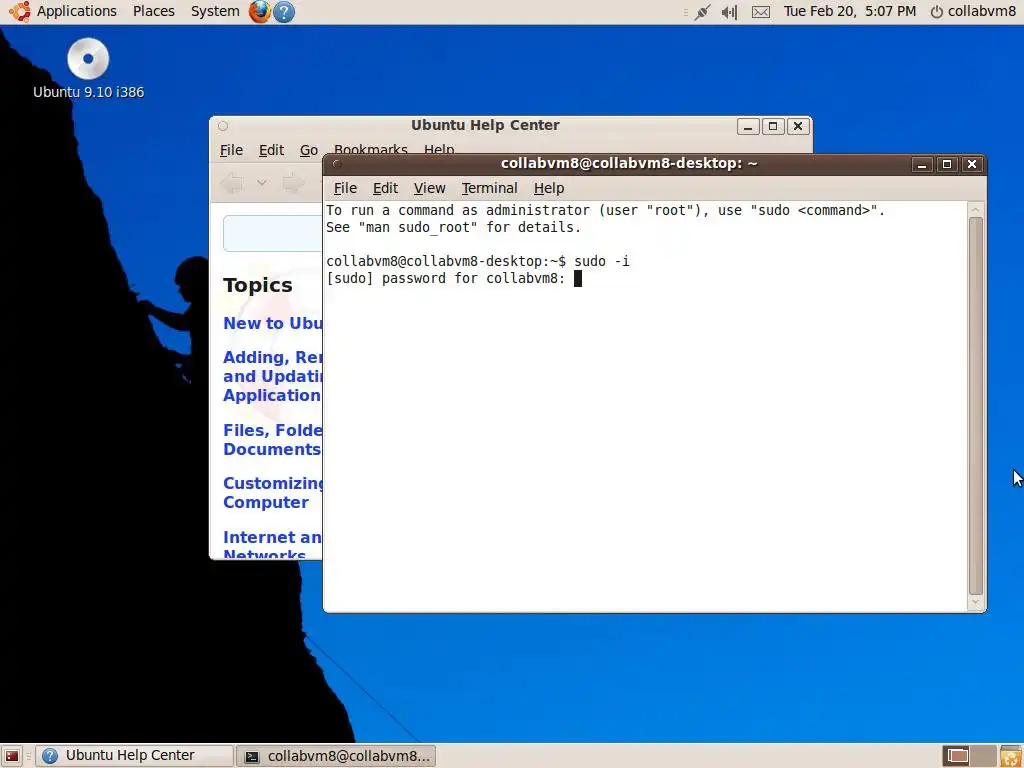Image resolution: width=1024 pixels, height=768 pixels.
Task: Click the Help Center search field
Action: coord(273,233)
